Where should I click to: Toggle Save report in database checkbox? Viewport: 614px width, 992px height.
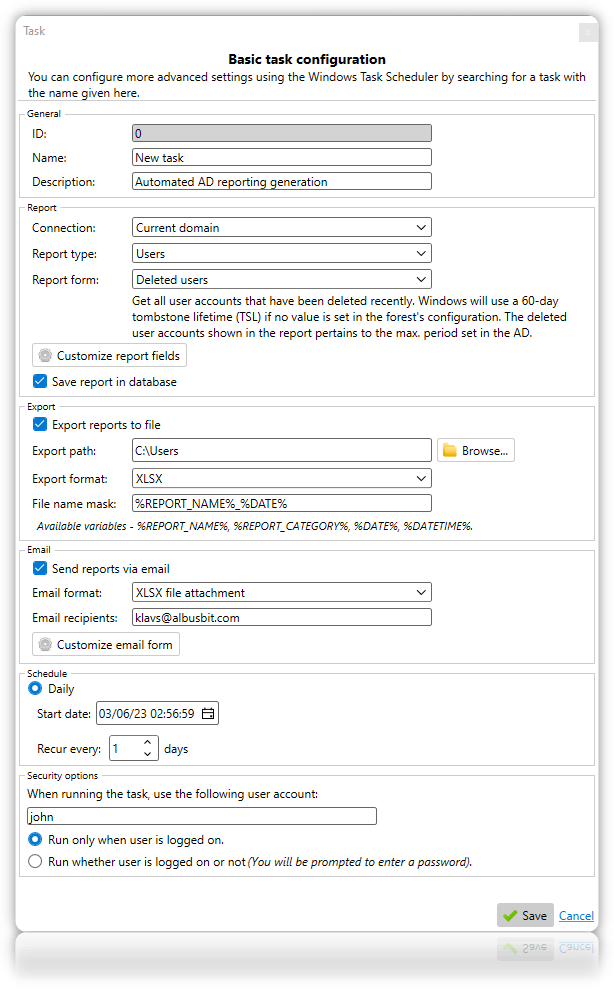40,381
